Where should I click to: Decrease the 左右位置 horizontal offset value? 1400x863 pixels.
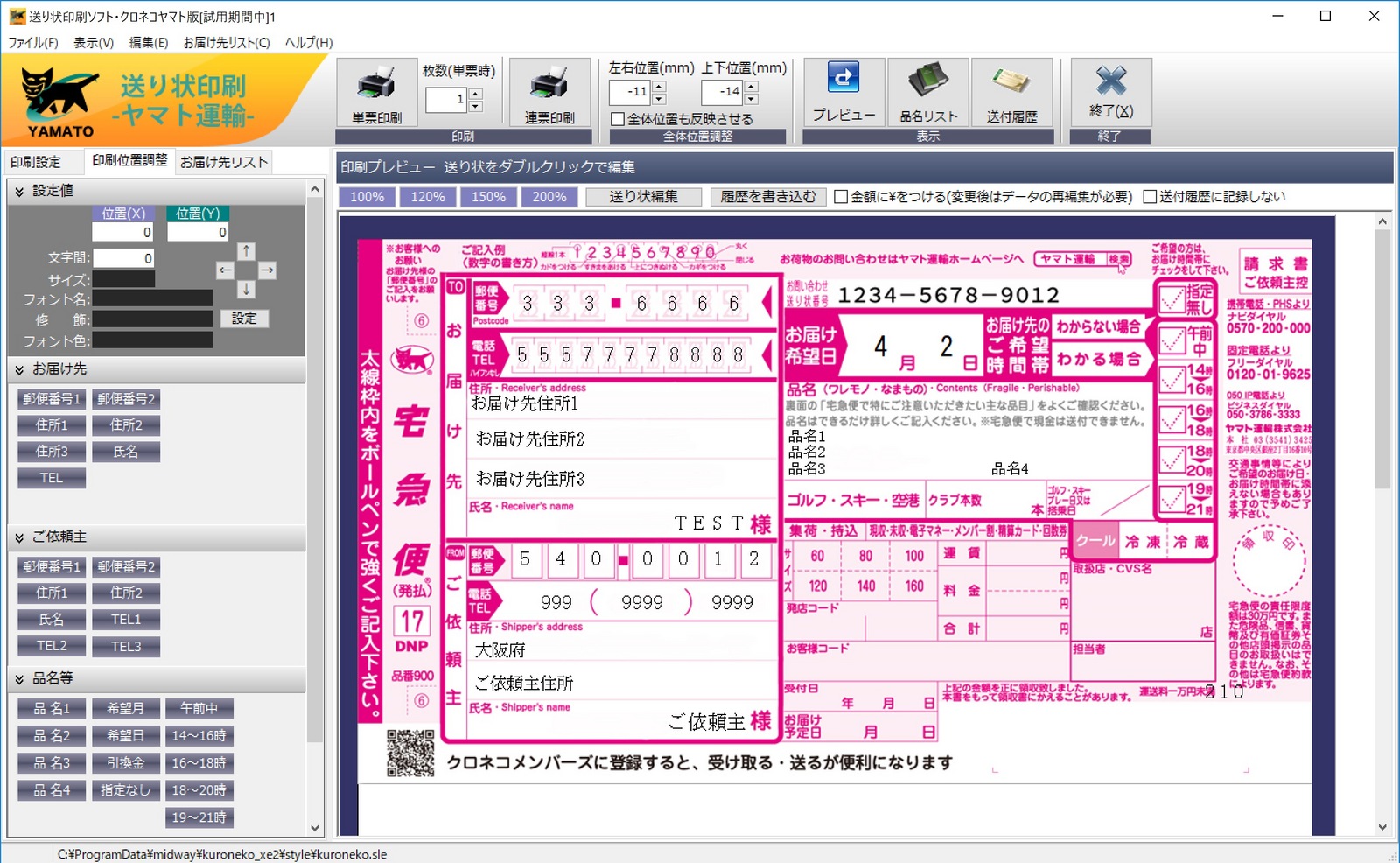pos(659,98)
